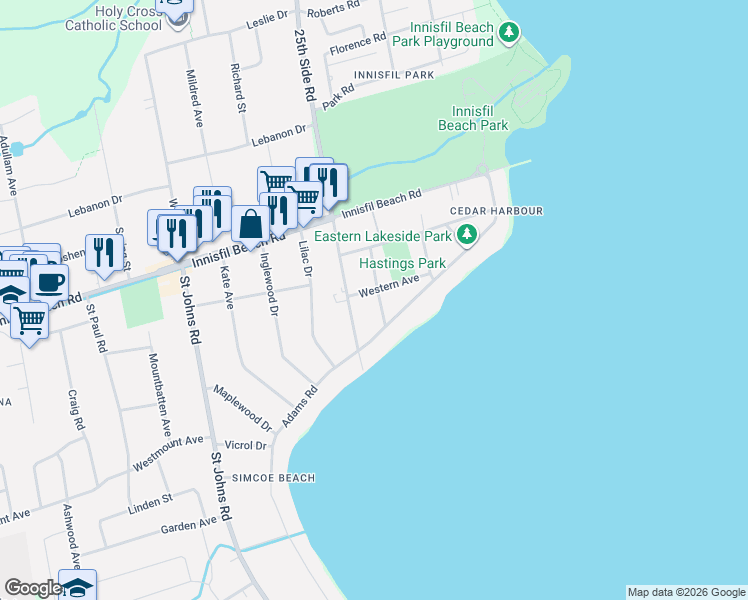The image size is (748, 600).
Task: Click the restaurant marker above St Johns Rd
Action: tap(177, 236)
